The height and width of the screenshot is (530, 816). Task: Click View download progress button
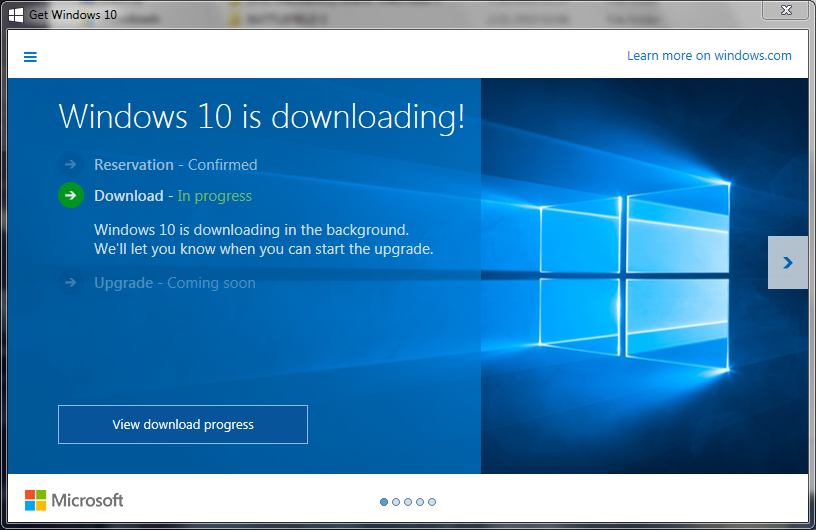[x=183, y=424]
